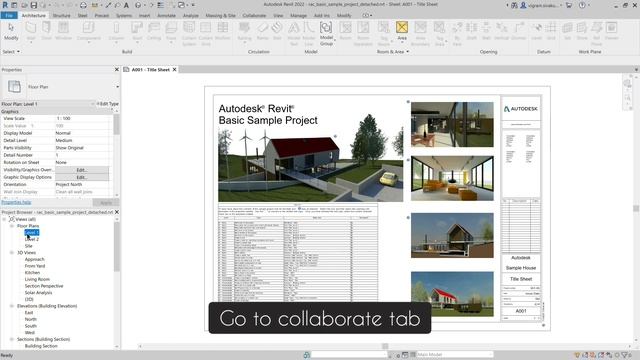This screenshot has width=640, height=360.
Task: Collapse the Sections (Building Section) node
Action: click(x=12, y=339)
